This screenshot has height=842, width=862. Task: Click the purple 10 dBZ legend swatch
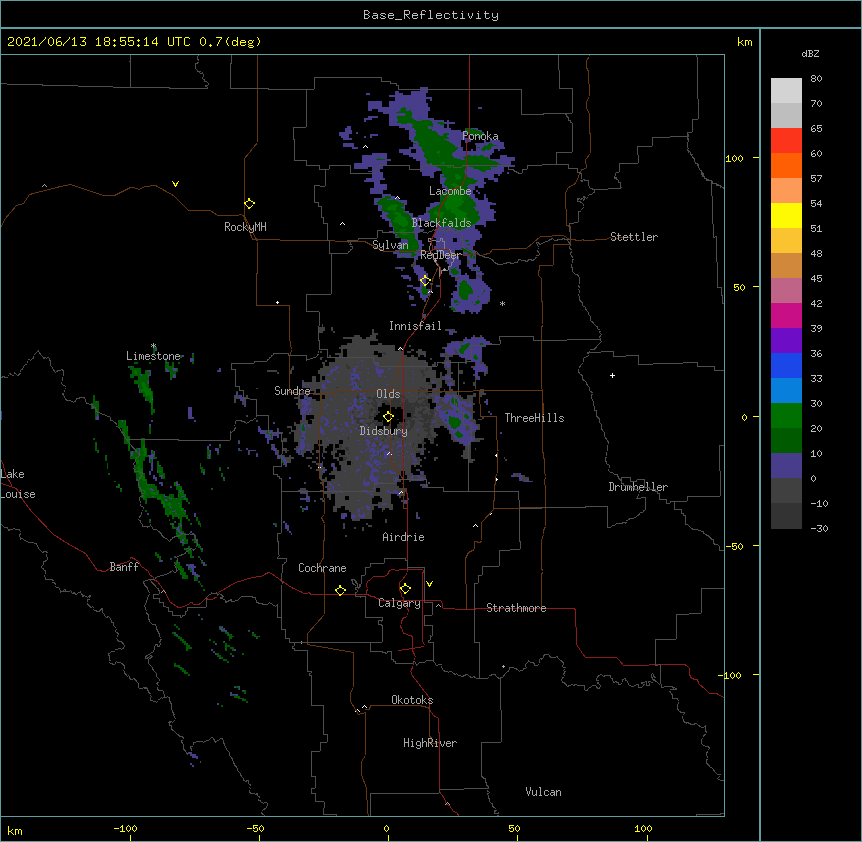(x=786, y=466)
